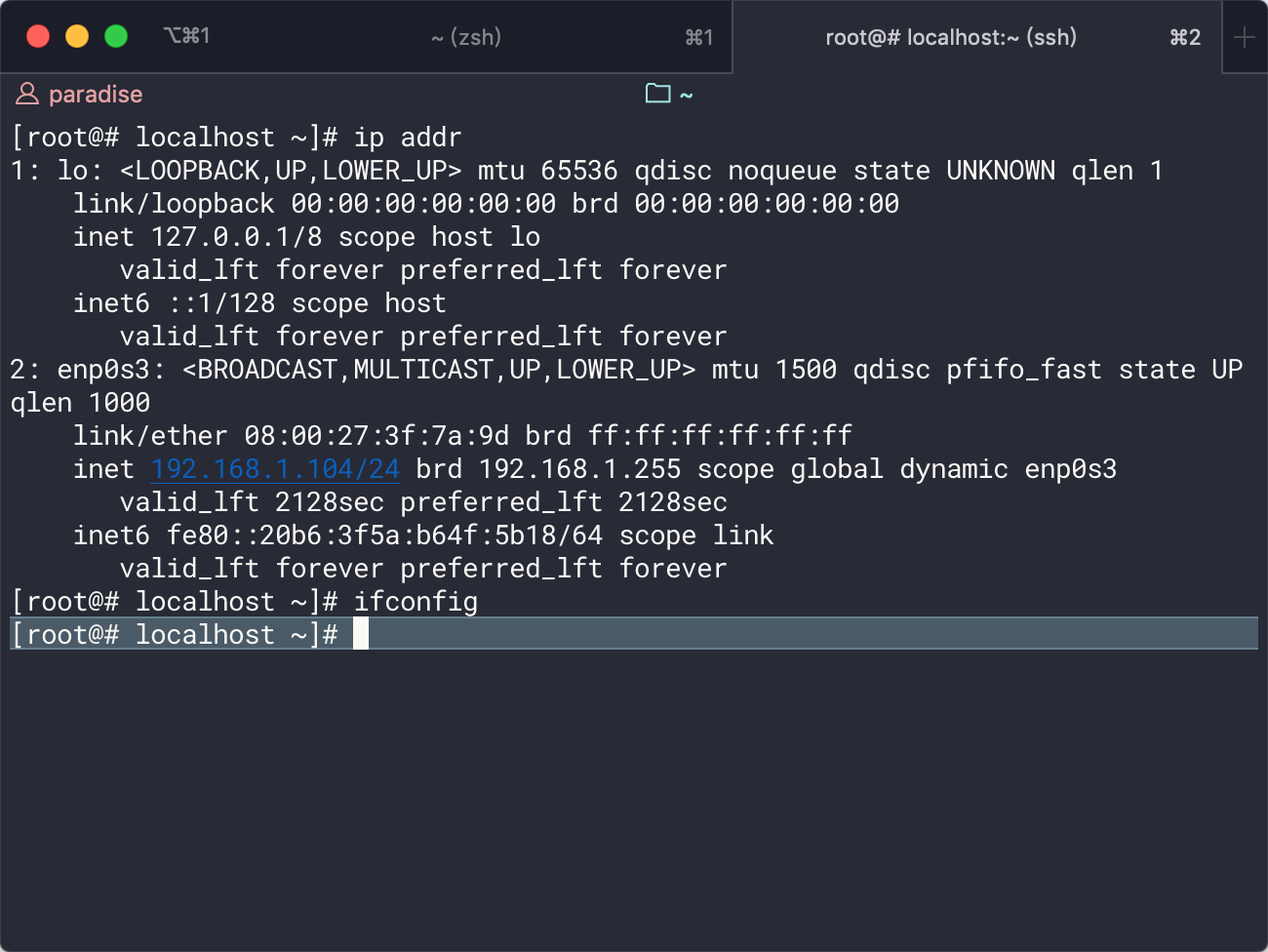Click the 'ip addr' command text
Image resolution: width=1268 pixels, height=952 pixels.
click(x=408, y=138)
